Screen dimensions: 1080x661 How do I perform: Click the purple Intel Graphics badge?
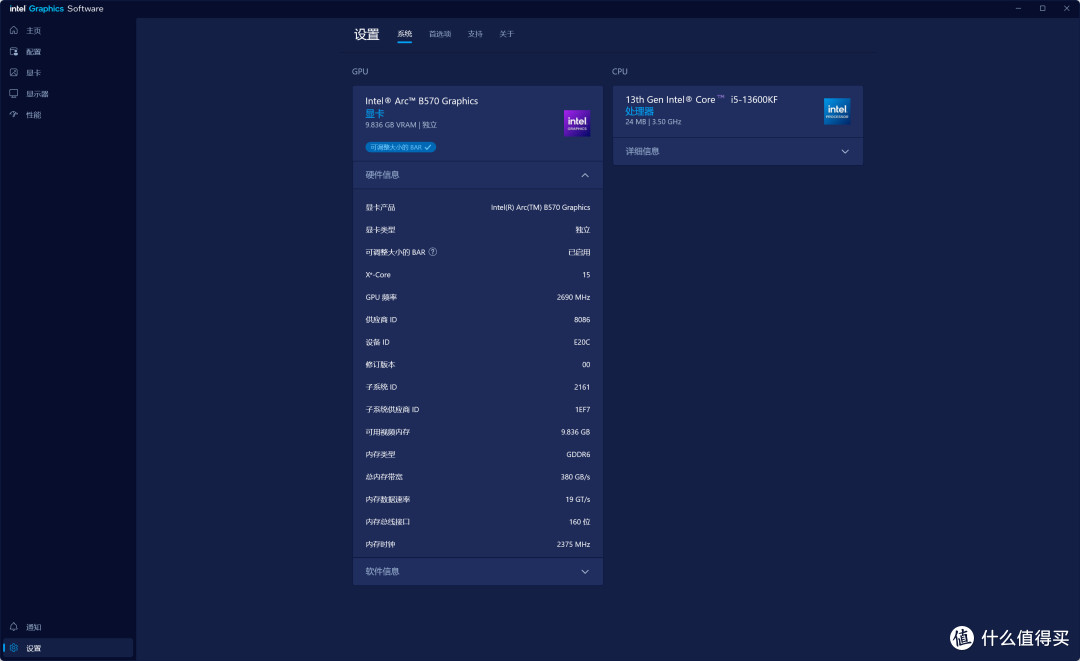pyautogui.click(x=577, y=123)
